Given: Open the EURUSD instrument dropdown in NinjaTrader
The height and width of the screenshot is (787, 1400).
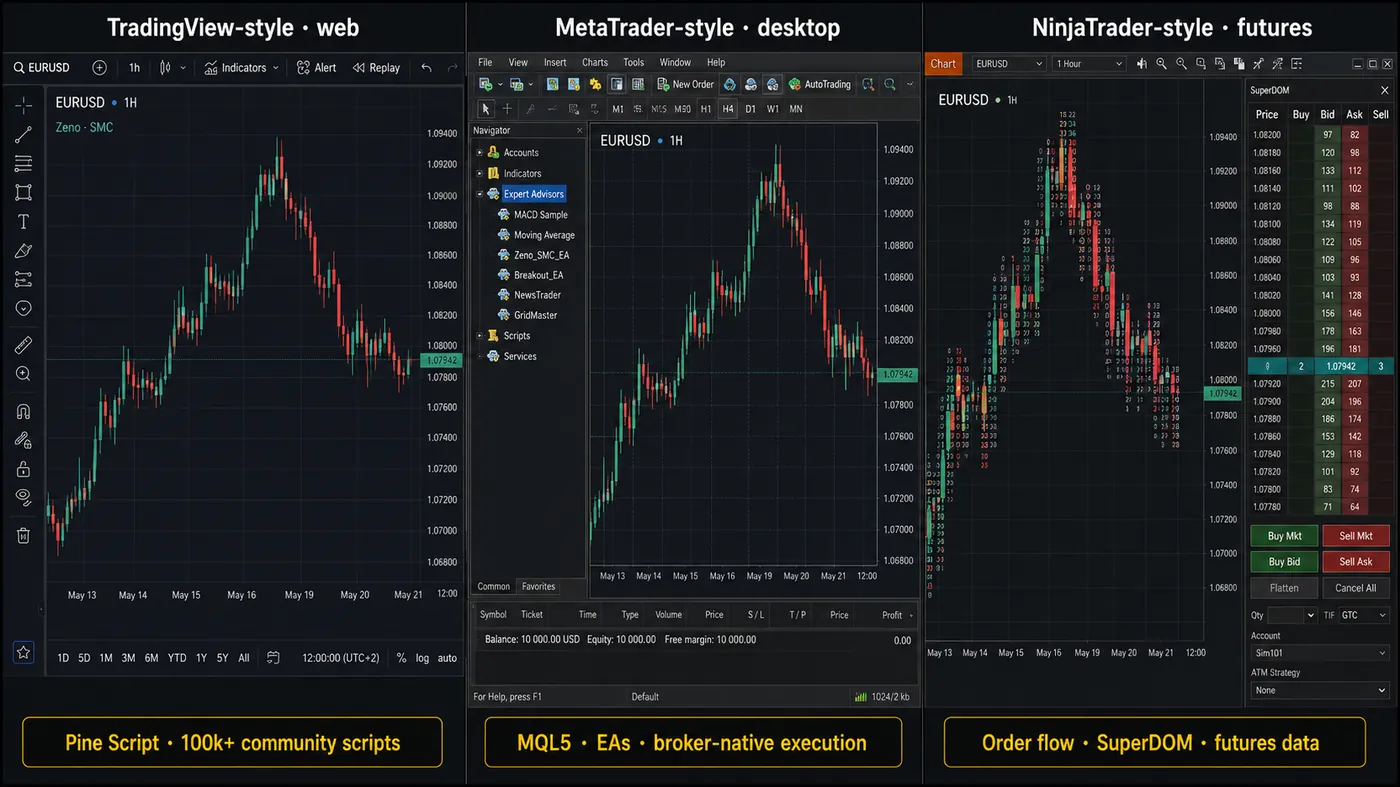Looking at the screenshot, I should [x=1008, y=64].
